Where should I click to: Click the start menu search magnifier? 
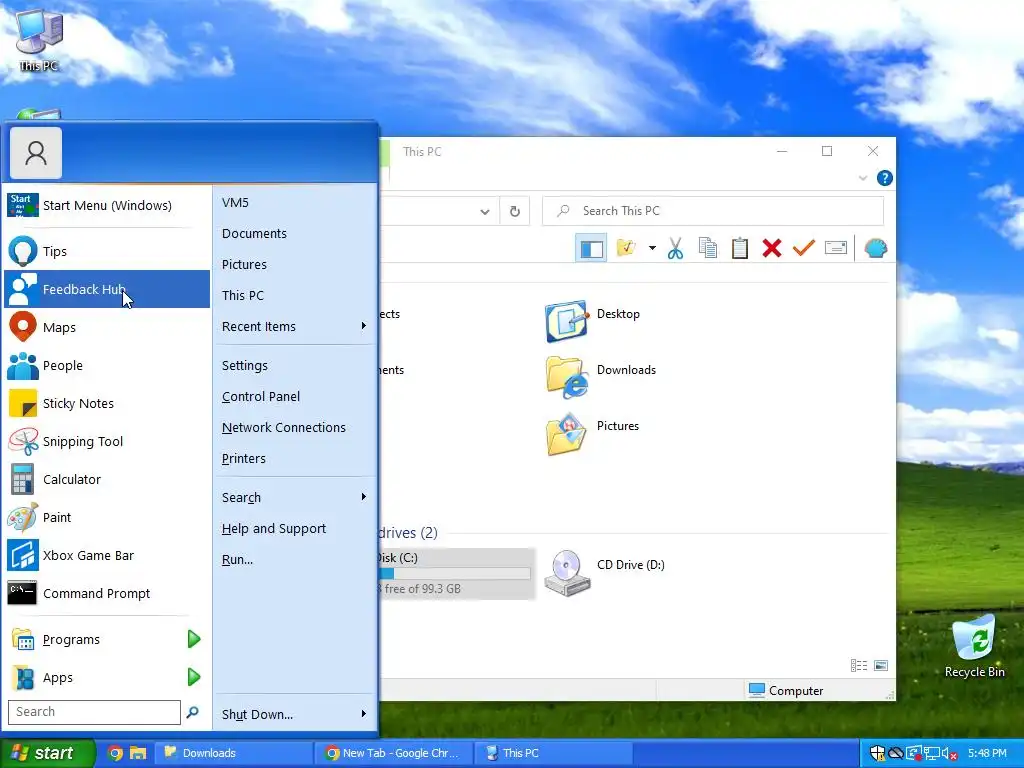[x=193, y=712]
